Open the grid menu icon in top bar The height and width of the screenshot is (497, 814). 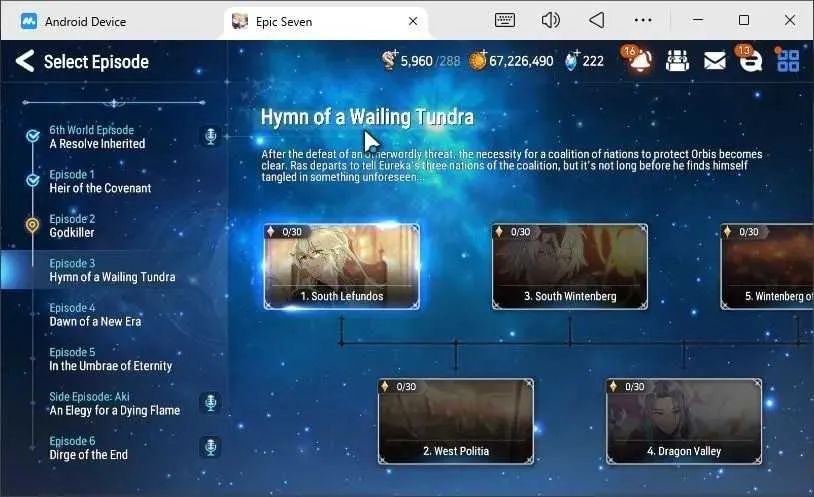point(788,60)
